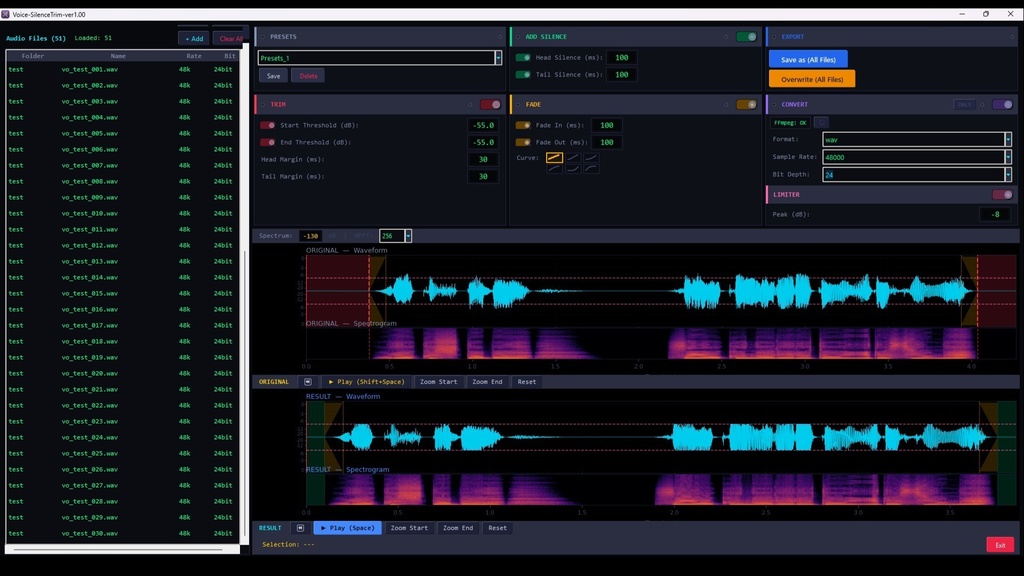Toggle the CONVERT master switch
This screenshot has width=1024, height=576.
tap(1002, 104)
